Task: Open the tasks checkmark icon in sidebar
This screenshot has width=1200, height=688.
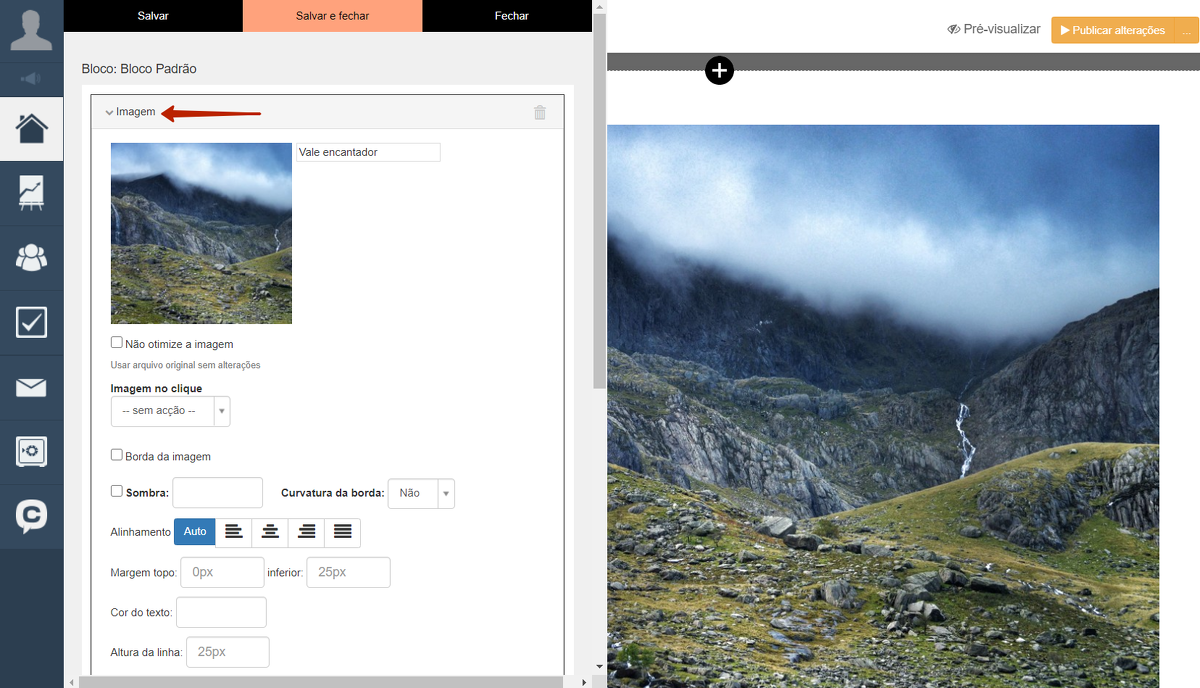Action: (31, 322)
